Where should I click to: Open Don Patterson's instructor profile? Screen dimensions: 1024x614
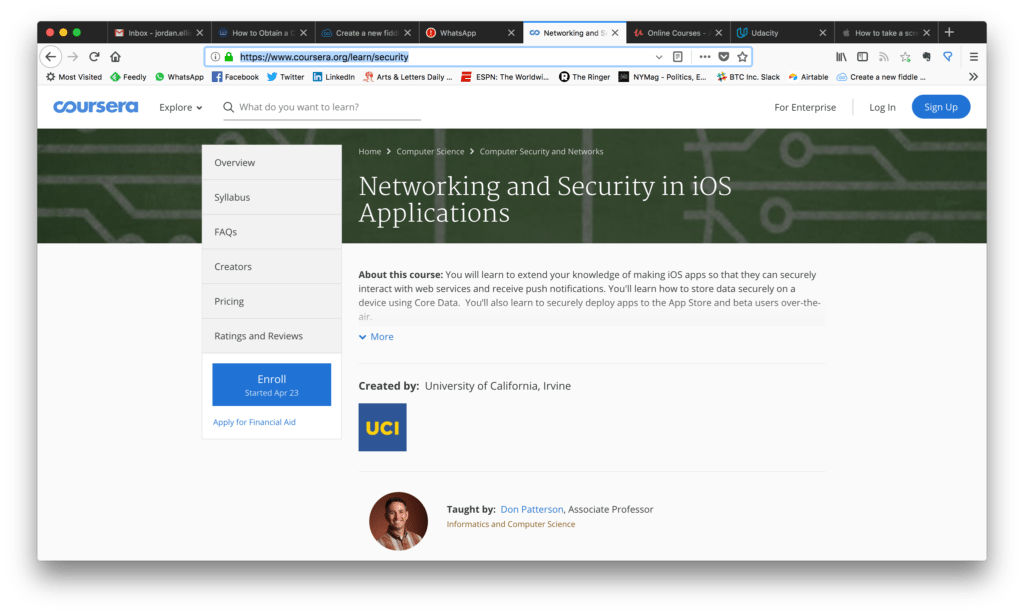click(531, 508)
